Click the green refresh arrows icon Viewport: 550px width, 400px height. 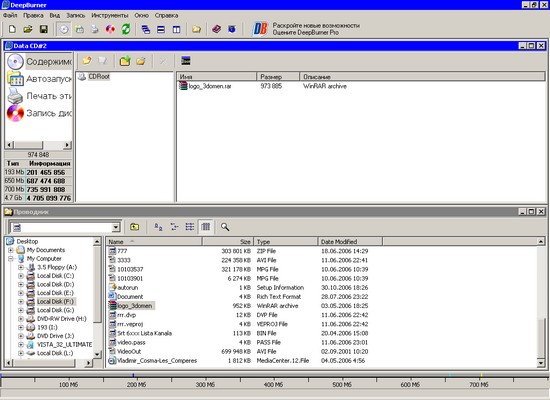126,29
